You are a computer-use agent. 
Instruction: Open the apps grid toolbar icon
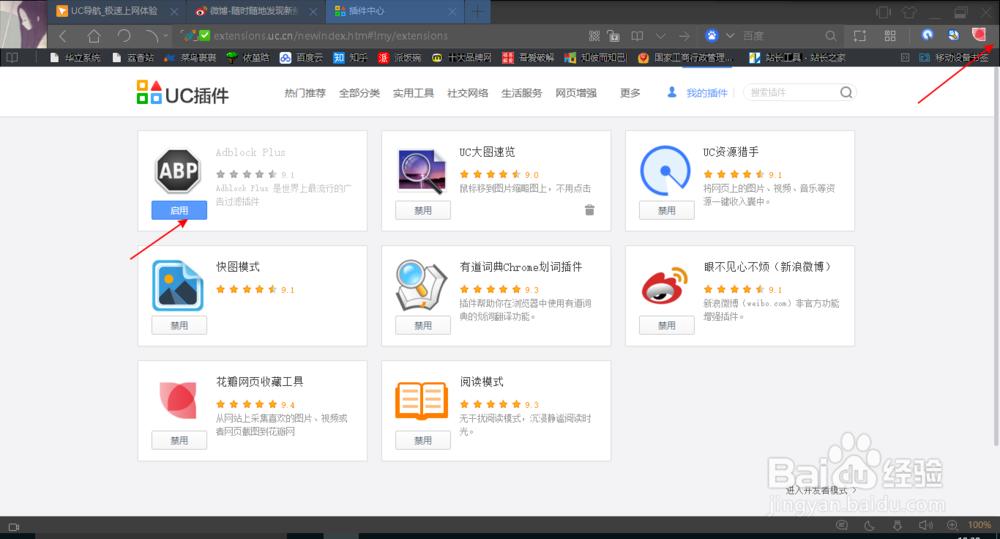click(x=890, y=36)
